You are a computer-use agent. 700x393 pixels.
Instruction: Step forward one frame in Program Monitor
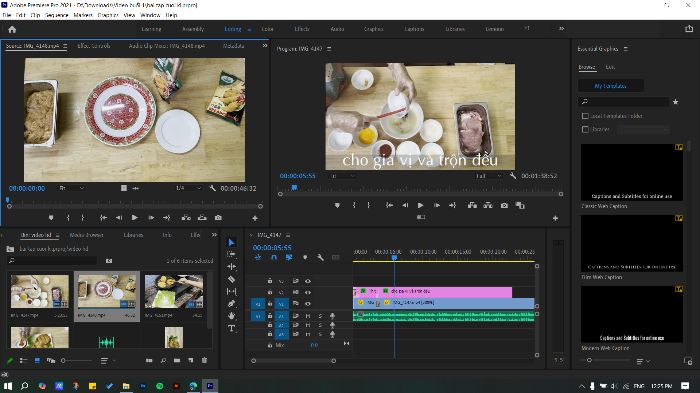point(437,205)
